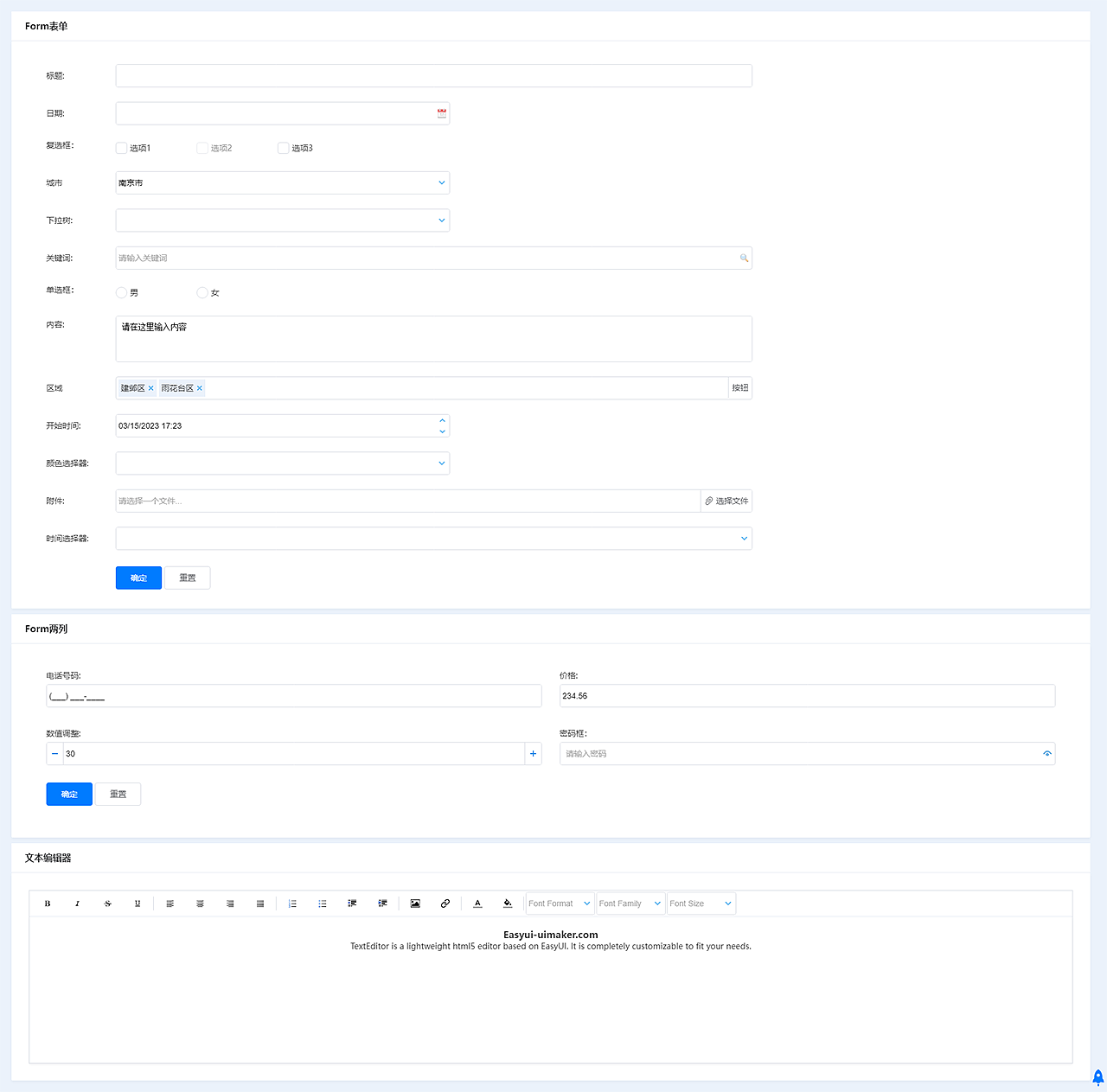
Task: Open the font color tool
Action: 477,903
